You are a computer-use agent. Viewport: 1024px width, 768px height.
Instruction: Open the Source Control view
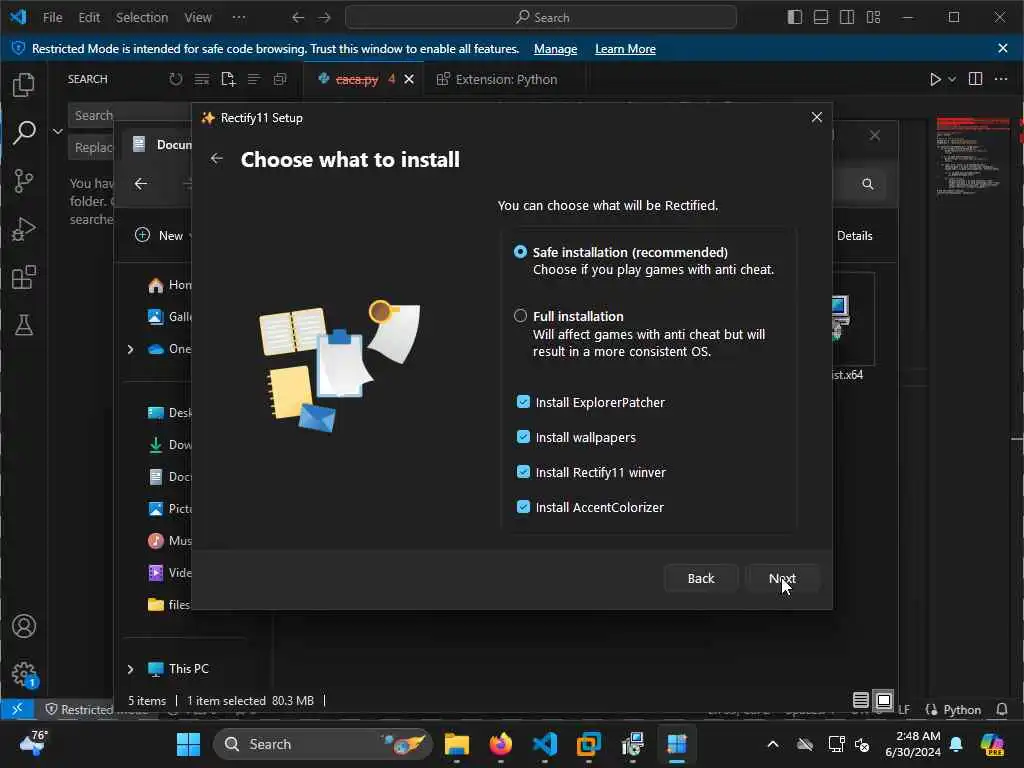pyautogui.click(x=24, y=181)
